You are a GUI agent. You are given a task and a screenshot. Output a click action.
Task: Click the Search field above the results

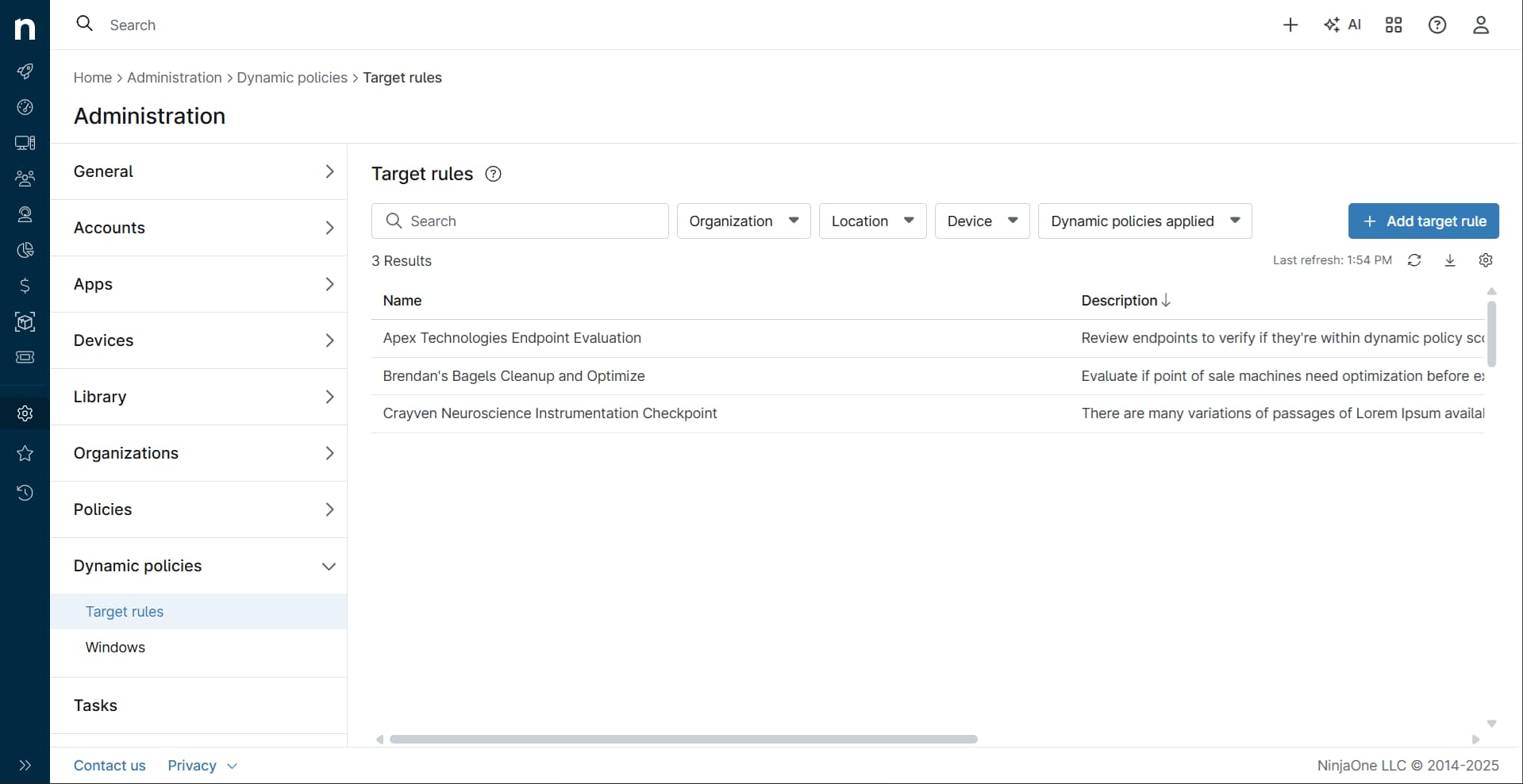519,221
